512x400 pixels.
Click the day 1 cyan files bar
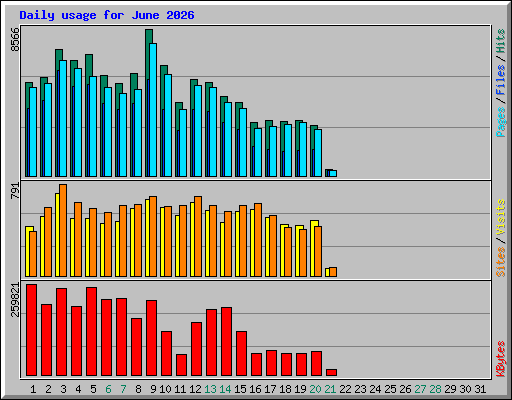pyautogui.click(x=33, y=132)
